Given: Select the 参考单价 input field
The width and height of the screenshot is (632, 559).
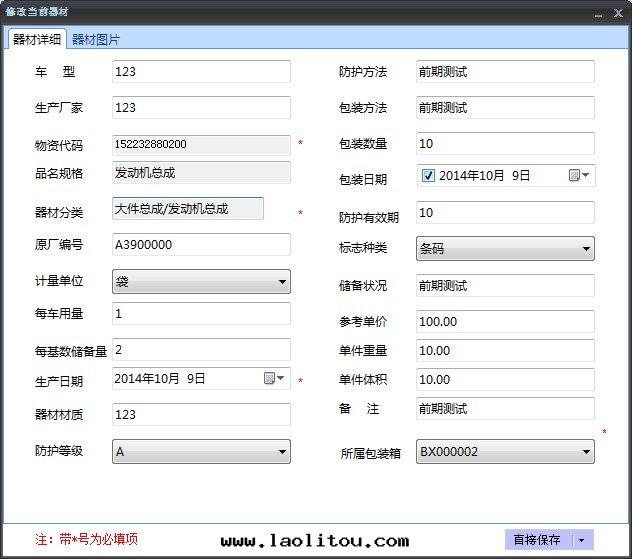Looking at the screenshot, I should click(504, 322).
